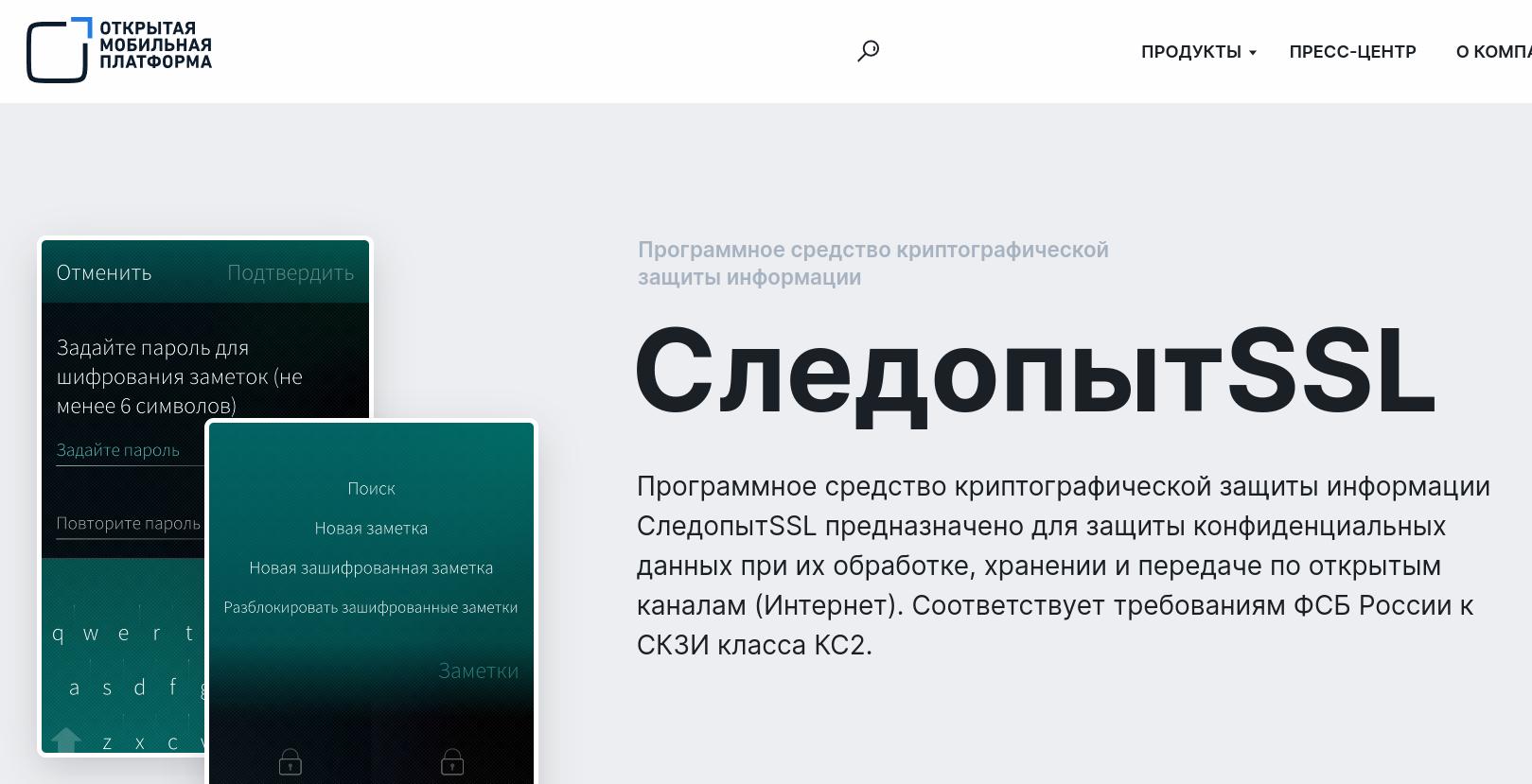
Task: Click the СледопытSSL main heading
Action: [x=1035, y=372]
